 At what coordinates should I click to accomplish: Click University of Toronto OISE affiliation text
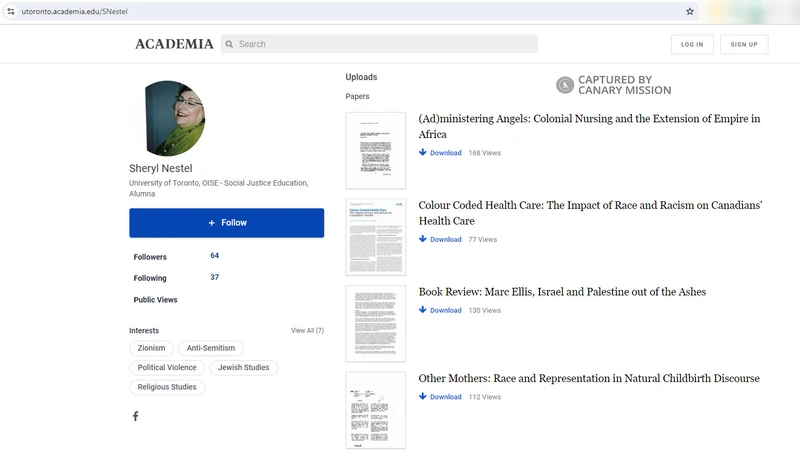click(218, 188)
